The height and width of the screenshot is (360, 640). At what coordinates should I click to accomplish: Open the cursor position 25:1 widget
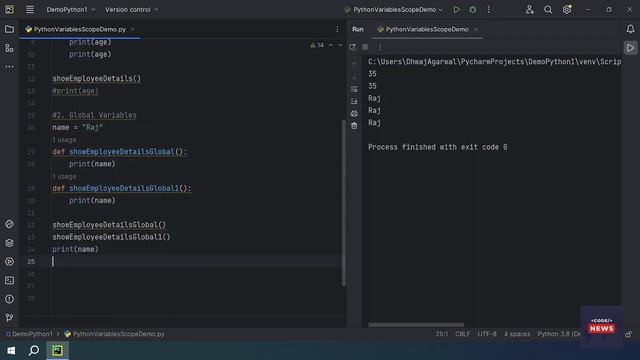click(x=442, y=334)
